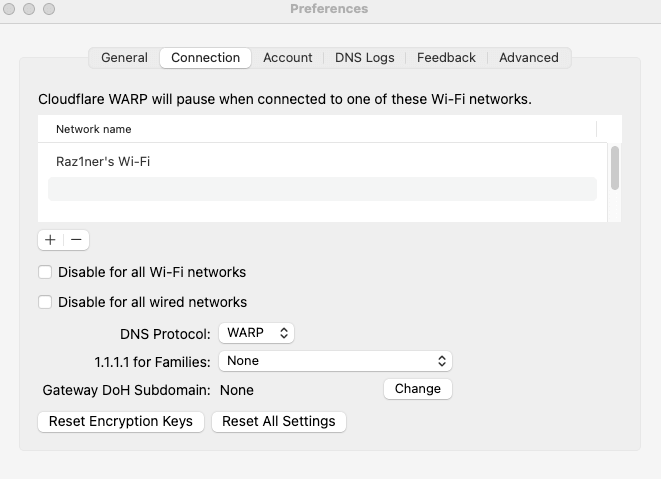The image size is (661, 479).
Task: Click the network list scrollbar thumb
Action: (x=615, y=168)
